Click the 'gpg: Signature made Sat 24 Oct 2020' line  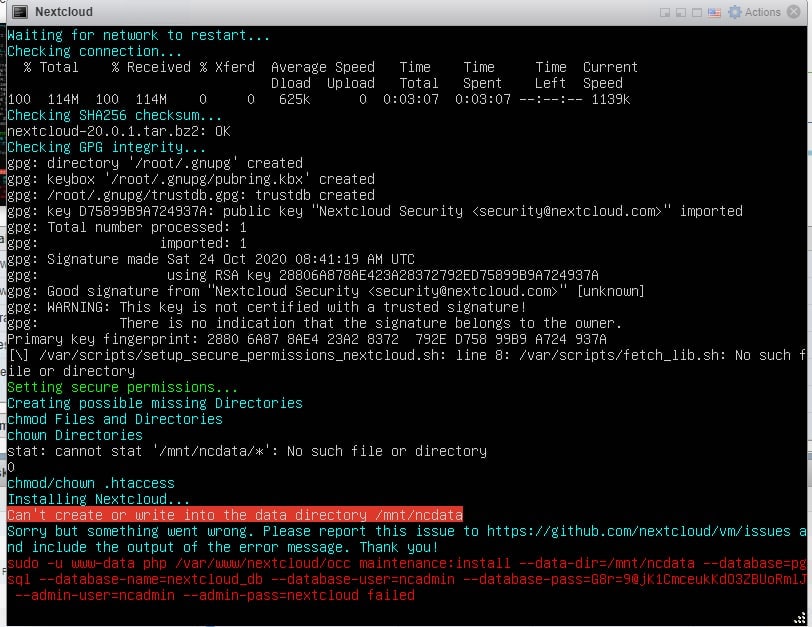(211, 259)
